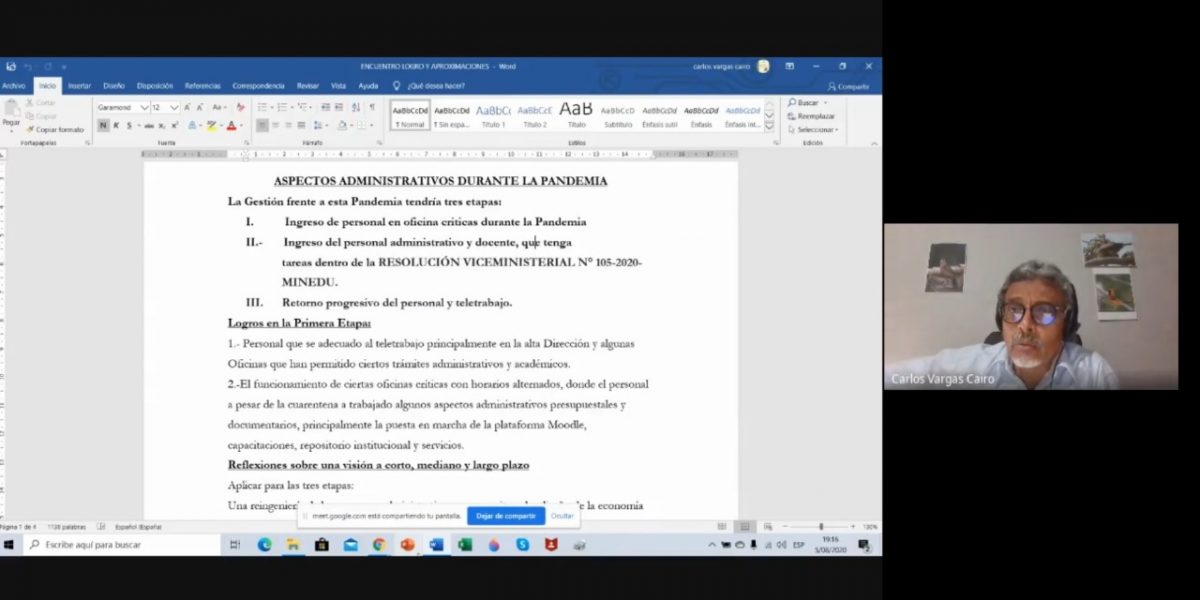Image resolution: width=1200 pixels, height=600 pixels.
Task: Click the increase indent icon
Action: [339, 107]
